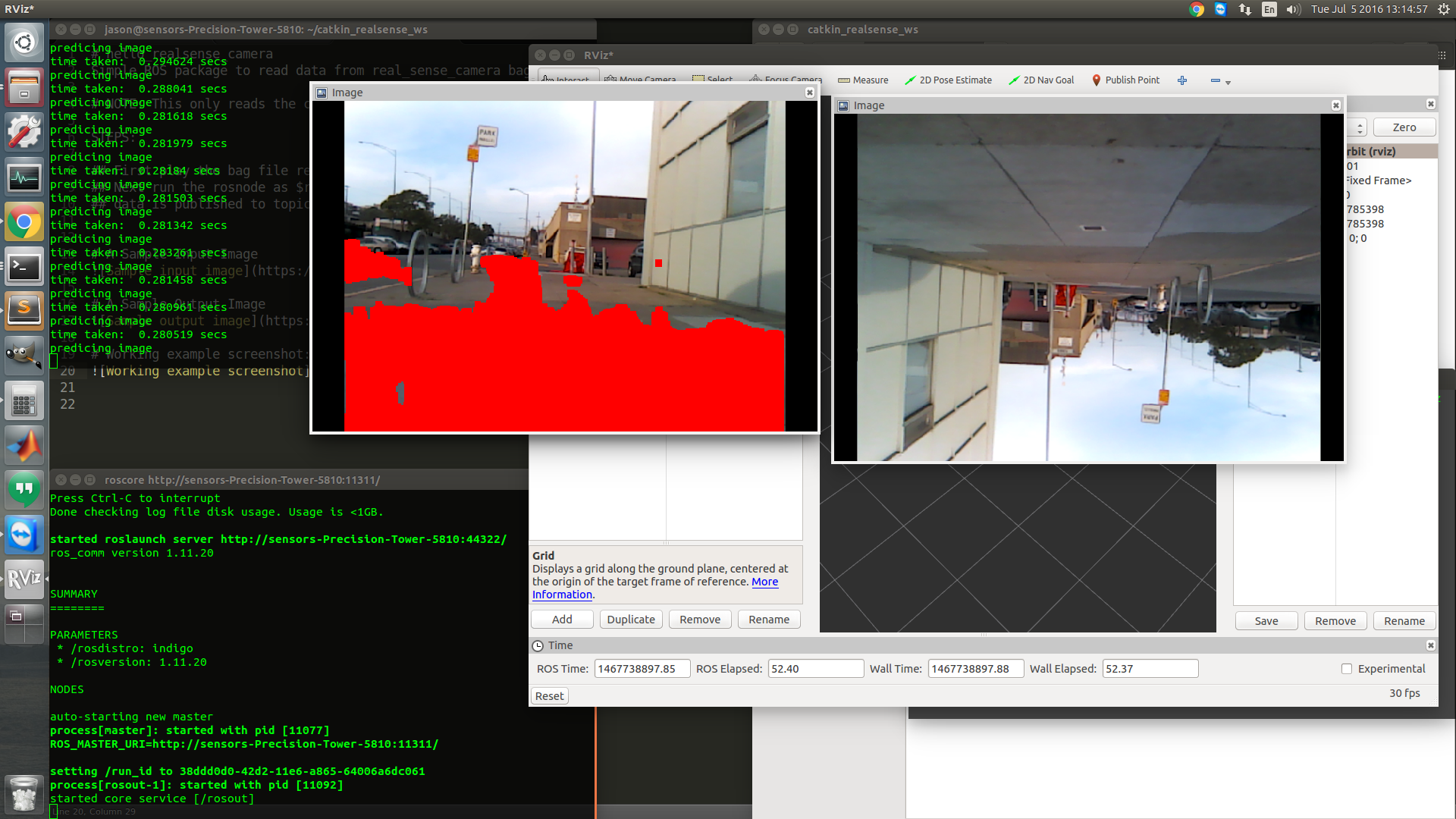This screenshot has height=819, width=1456.
Task: Click the Duplicate display button
Action: tap(631, 620)
